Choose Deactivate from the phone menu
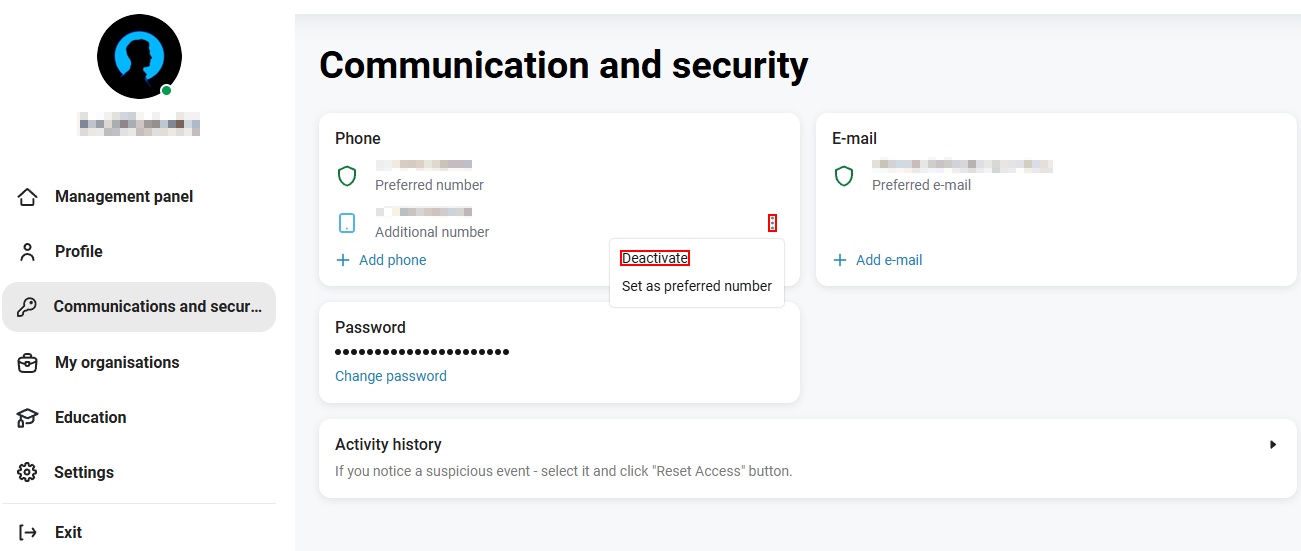1301x551 pixels. (655, 258)
